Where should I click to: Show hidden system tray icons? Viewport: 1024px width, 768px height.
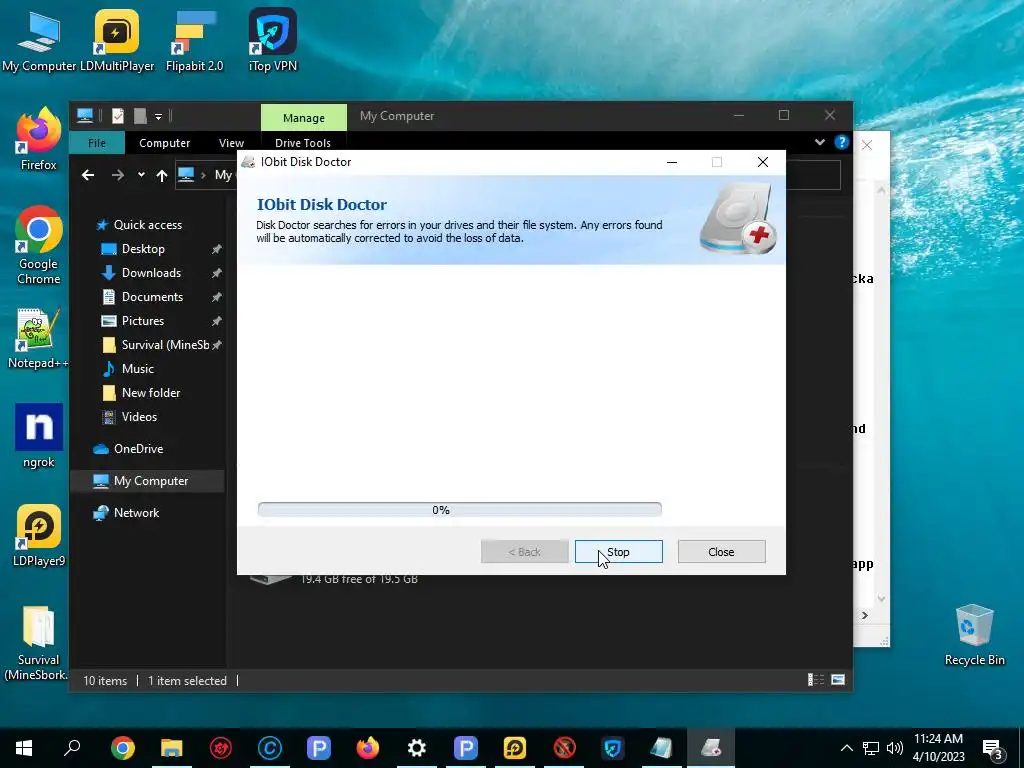coord(846,748)
